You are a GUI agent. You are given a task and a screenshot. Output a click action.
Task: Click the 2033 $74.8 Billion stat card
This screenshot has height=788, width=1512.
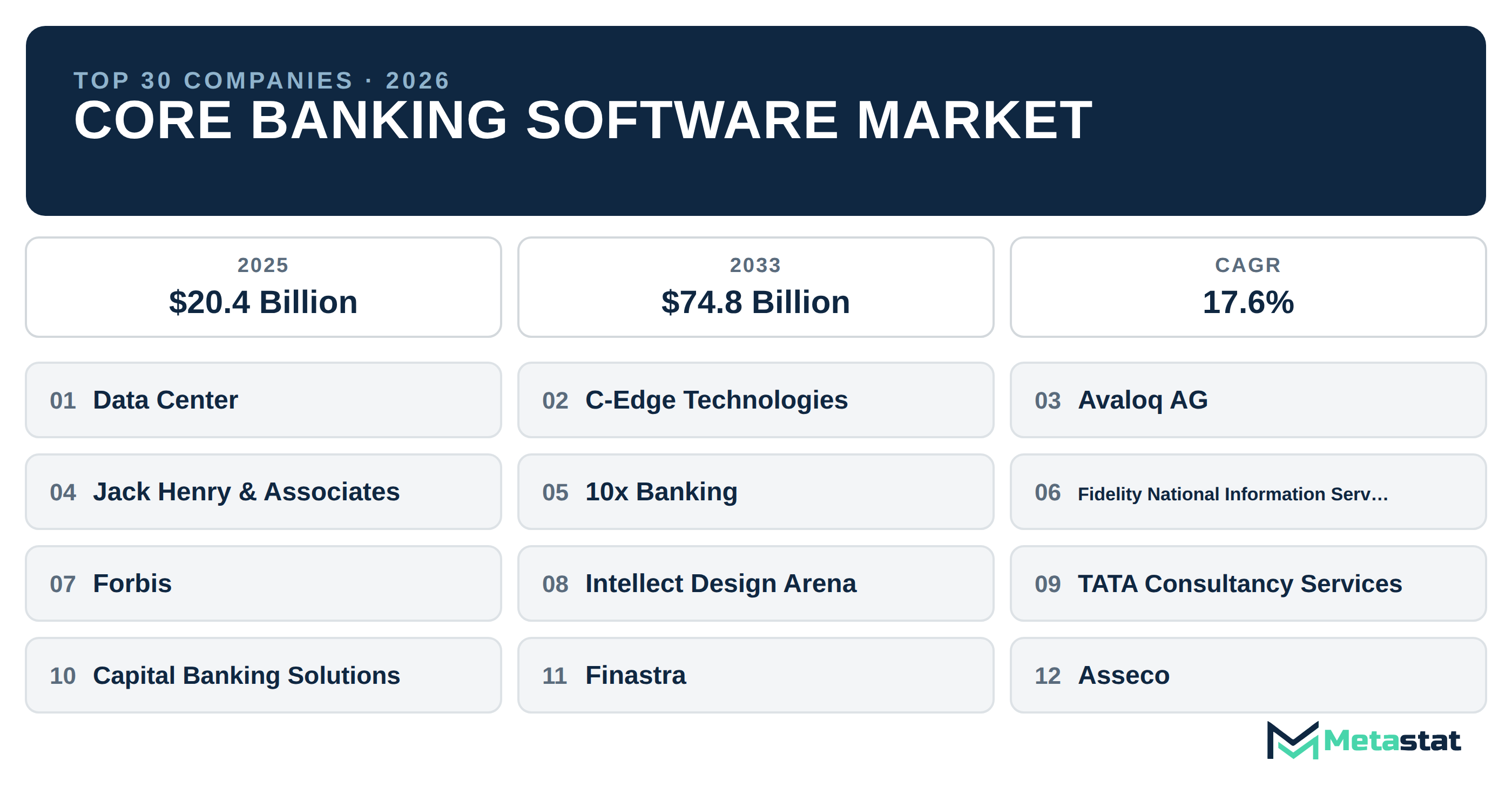pyautogui.click(x=755, y=288)
